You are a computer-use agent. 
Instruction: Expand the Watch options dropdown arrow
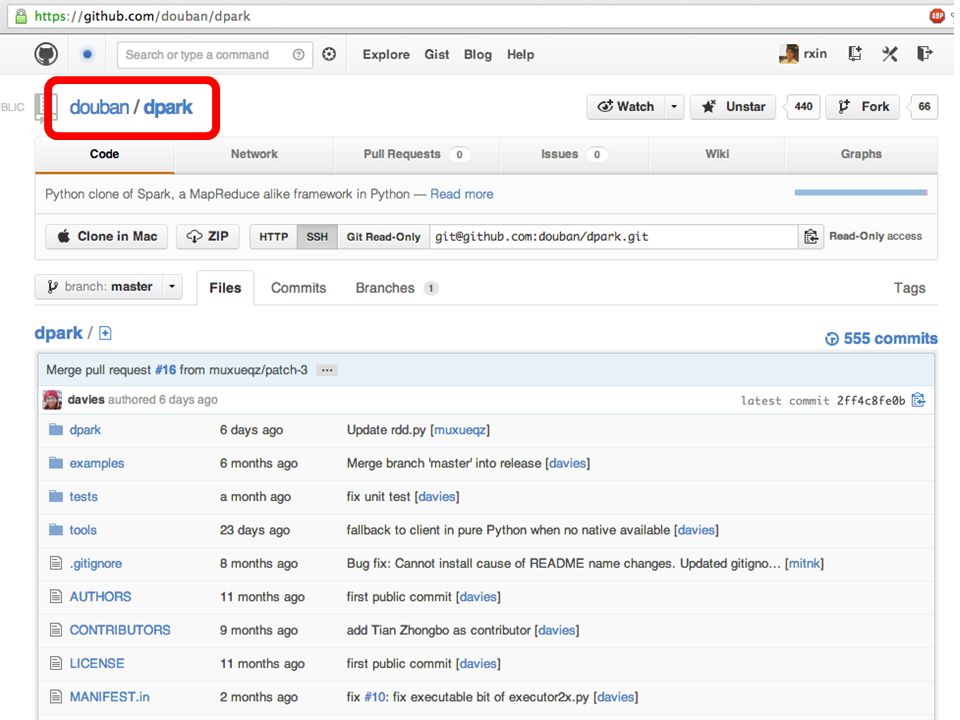click(x=674, y=107)
